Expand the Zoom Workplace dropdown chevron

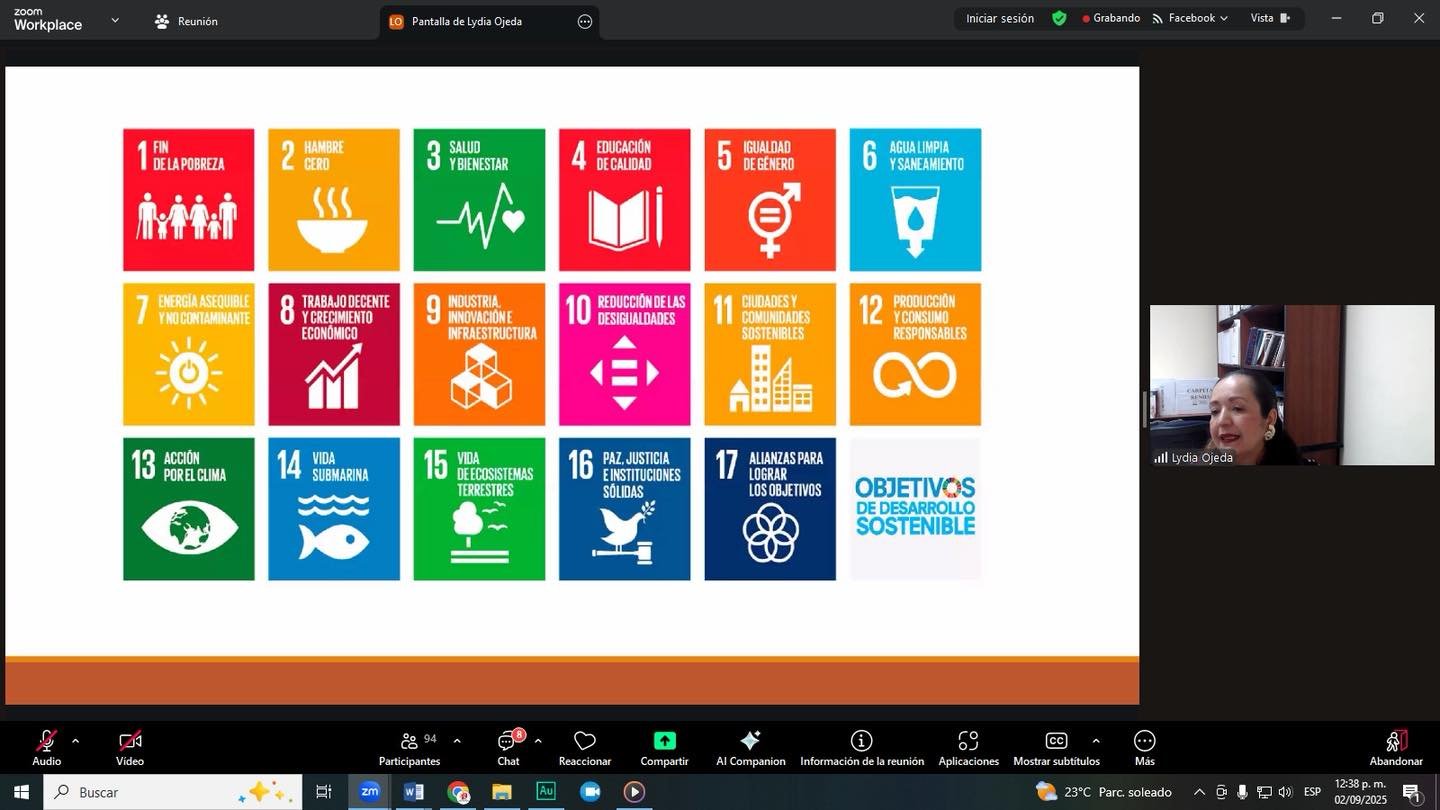click(x=114, y=20)
